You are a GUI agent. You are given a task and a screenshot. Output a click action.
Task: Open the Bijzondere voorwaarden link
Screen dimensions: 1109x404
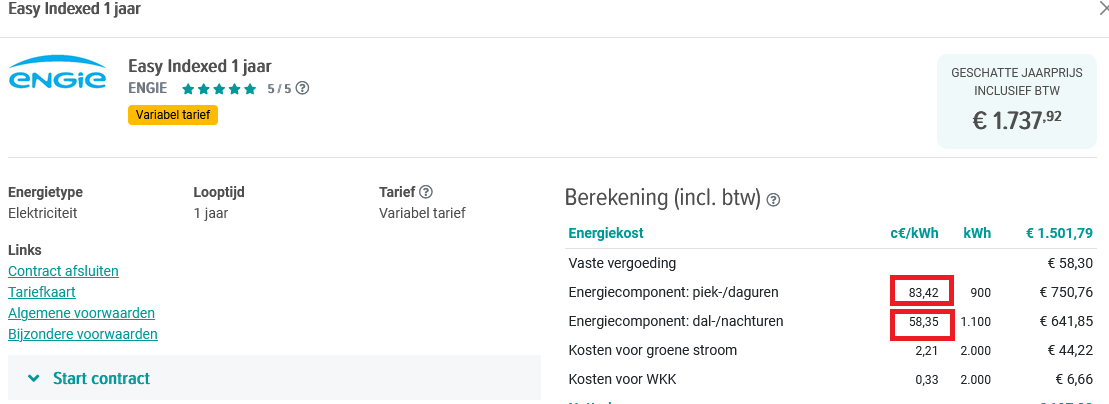click(x=83, y=334)
